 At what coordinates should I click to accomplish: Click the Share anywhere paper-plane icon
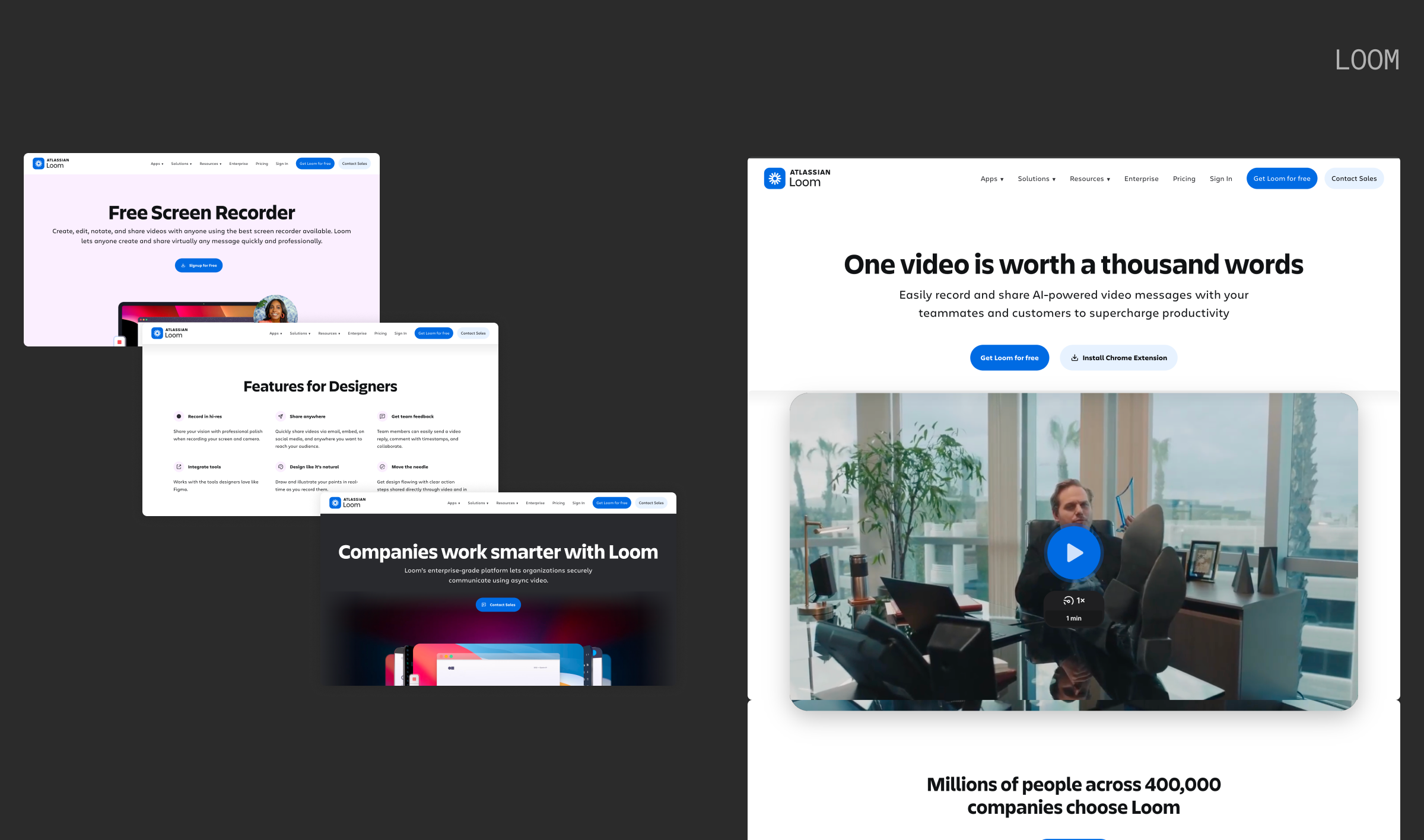(280, 416)
